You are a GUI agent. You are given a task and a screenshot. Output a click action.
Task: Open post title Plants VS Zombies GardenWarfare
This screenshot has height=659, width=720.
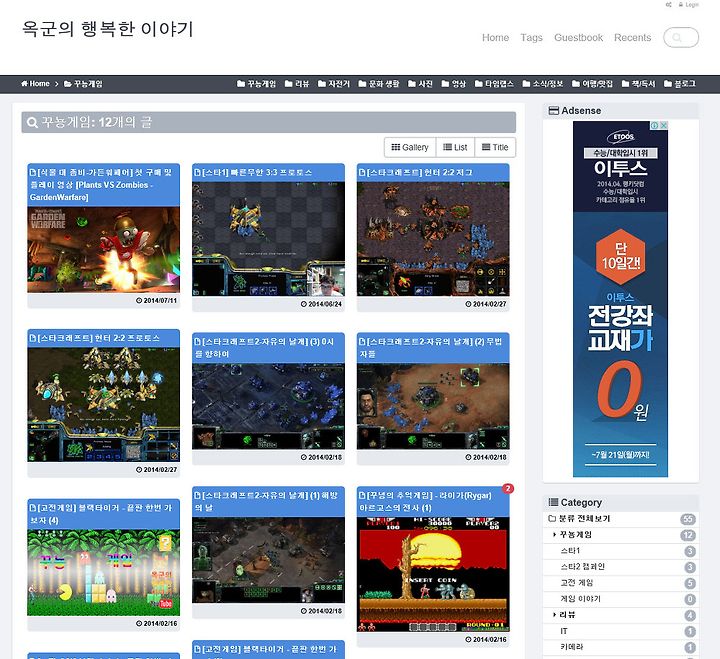103,185
